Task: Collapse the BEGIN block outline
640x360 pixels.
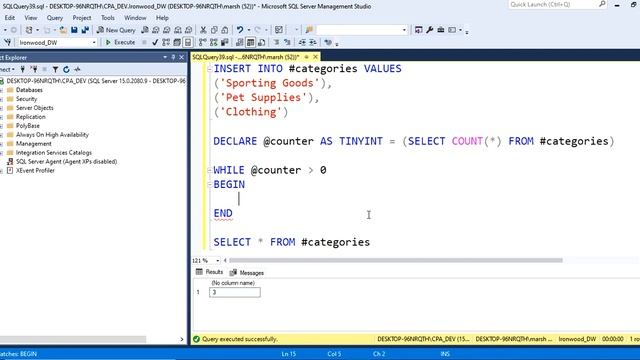Action: 209,184
